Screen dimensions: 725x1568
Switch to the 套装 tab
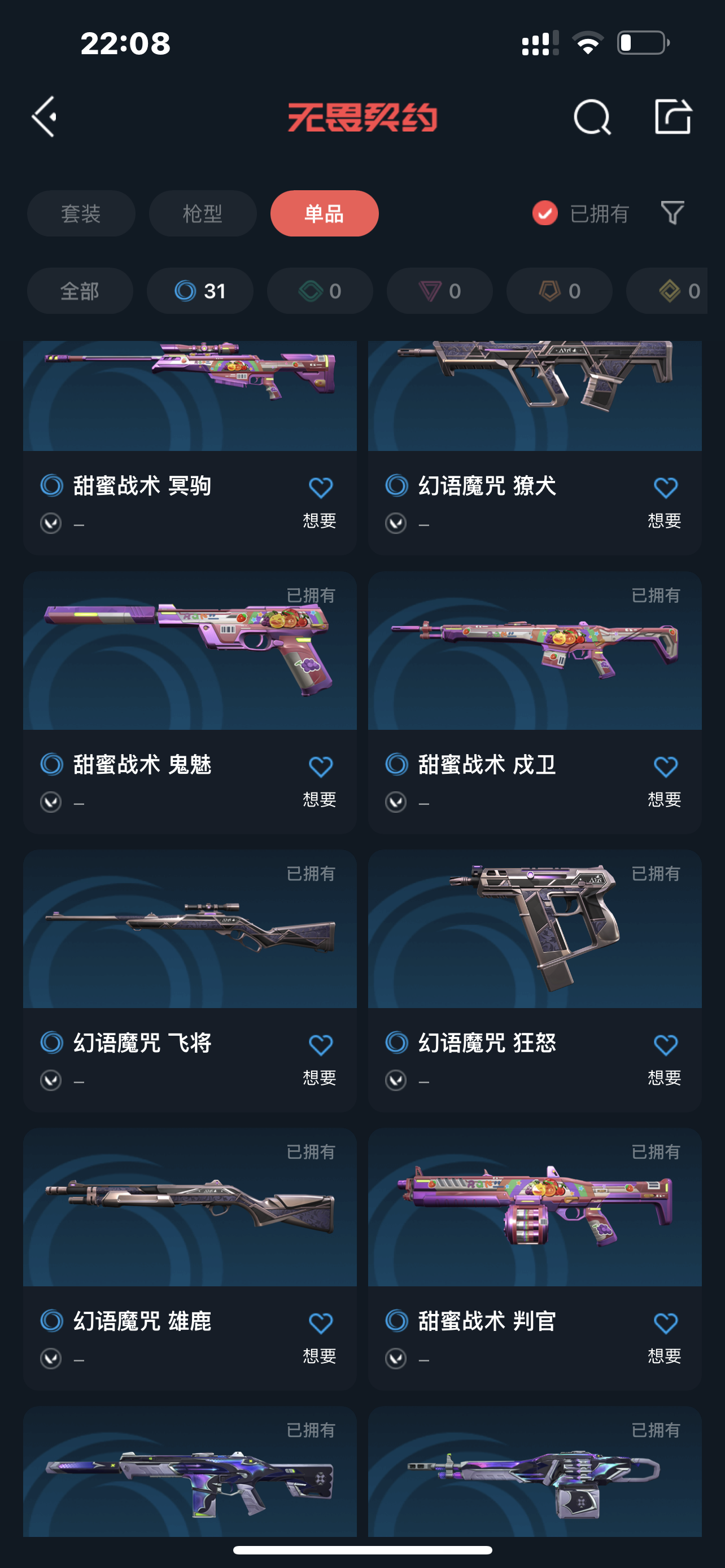tap(81, 214)
